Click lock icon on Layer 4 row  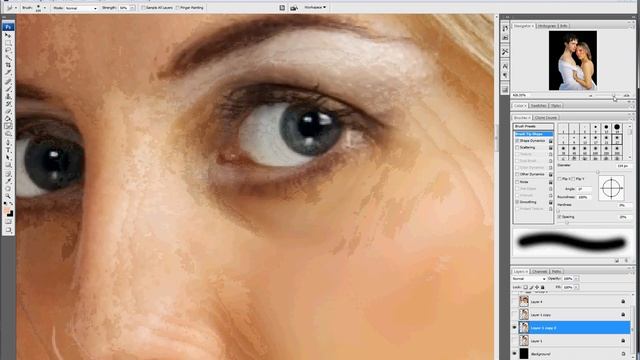[623, 302]
